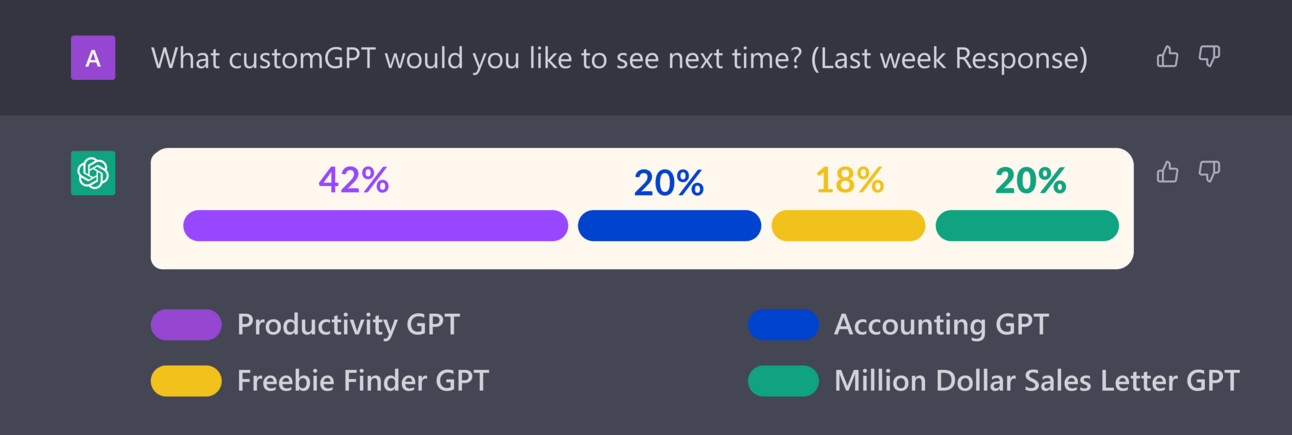Click the Freebie Finder GPT label
Viewport: 1292px width, 435px height.
pyautogui.click(x=363, y=381)
